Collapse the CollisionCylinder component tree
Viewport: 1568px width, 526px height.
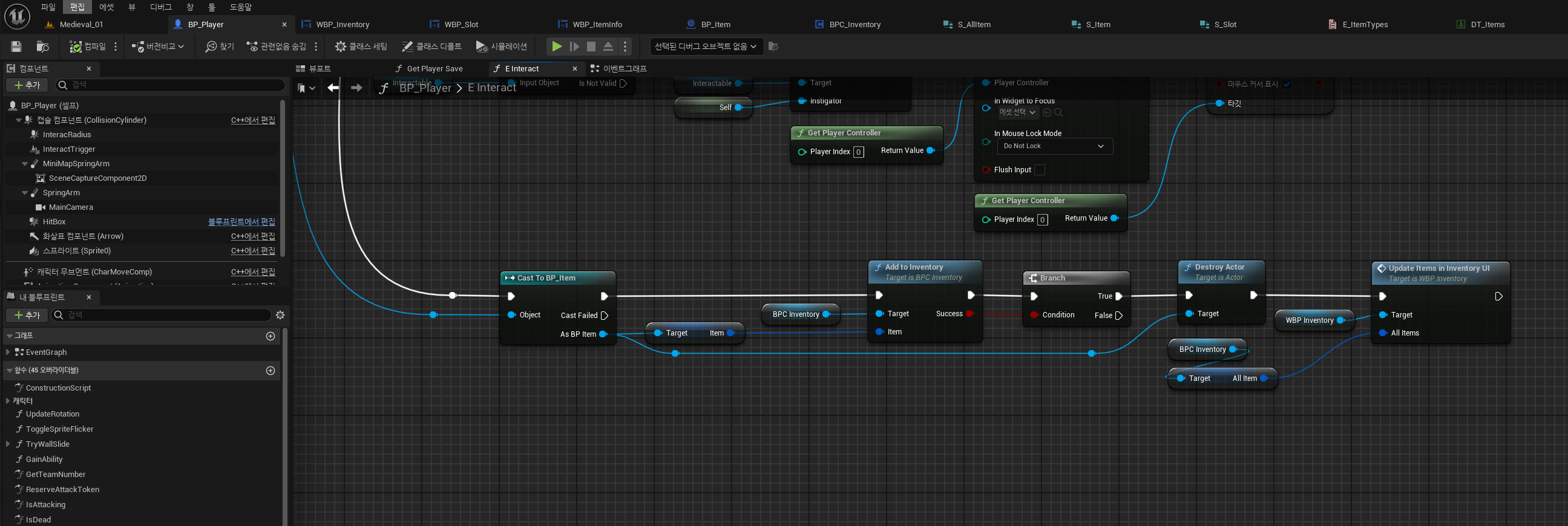18,120
